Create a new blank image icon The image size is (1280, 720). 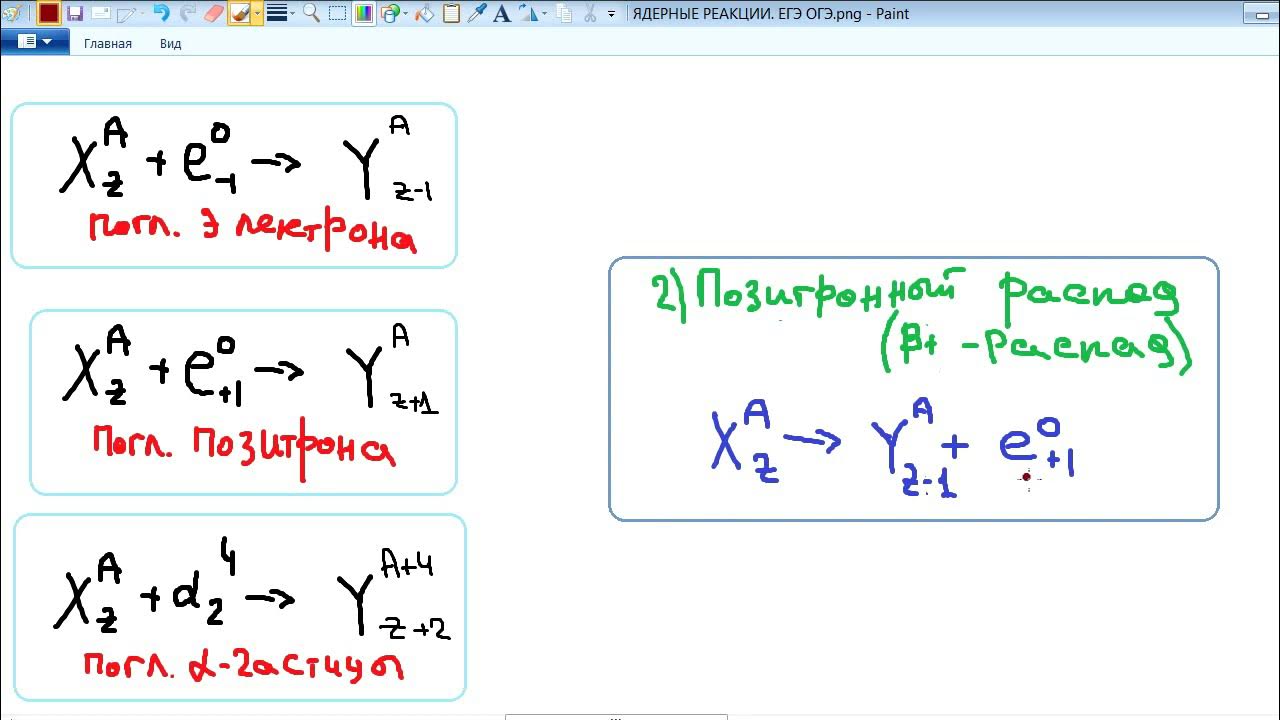click(126, 14)
